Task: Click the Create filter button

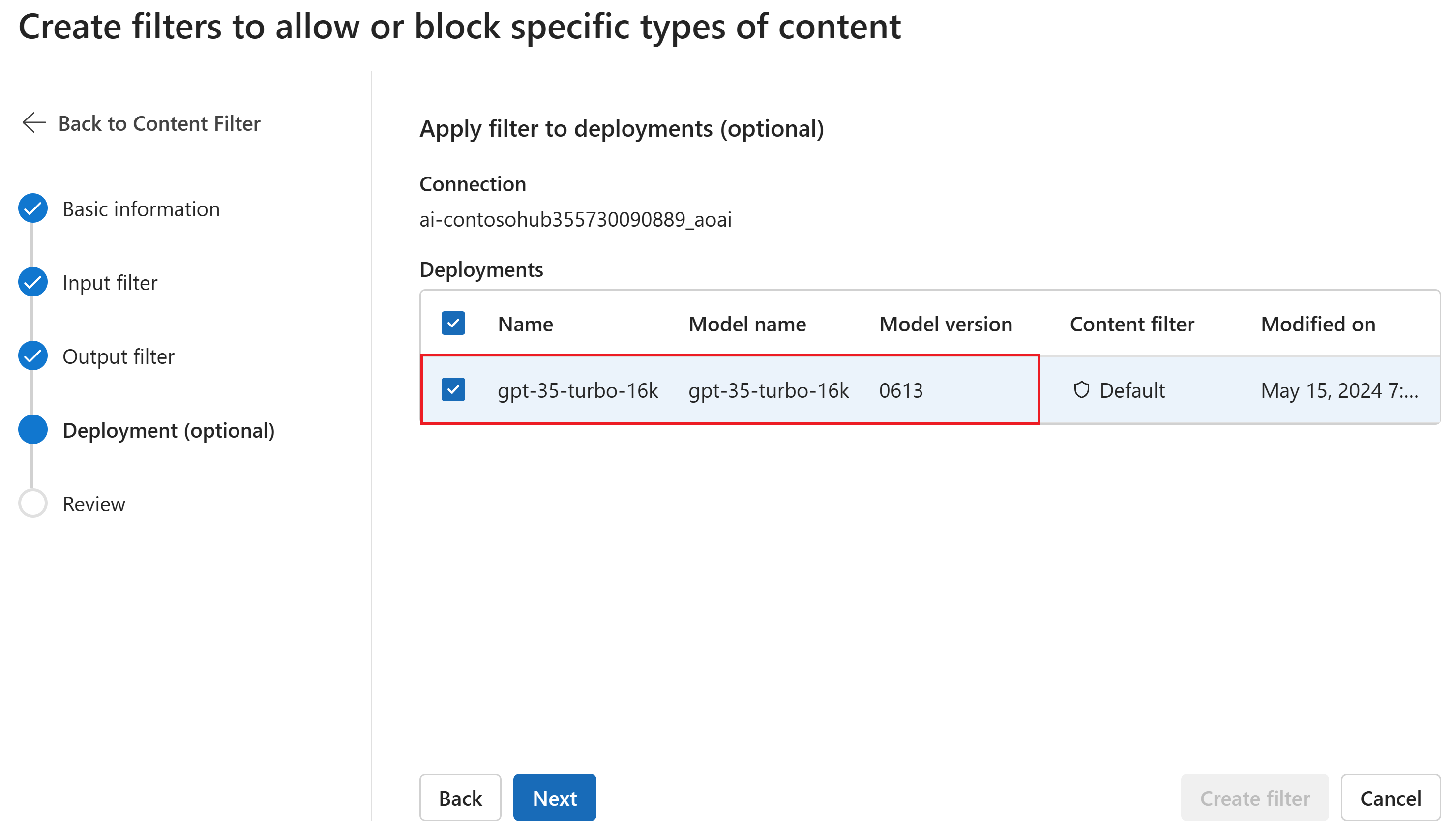Action: [1254, 798]
